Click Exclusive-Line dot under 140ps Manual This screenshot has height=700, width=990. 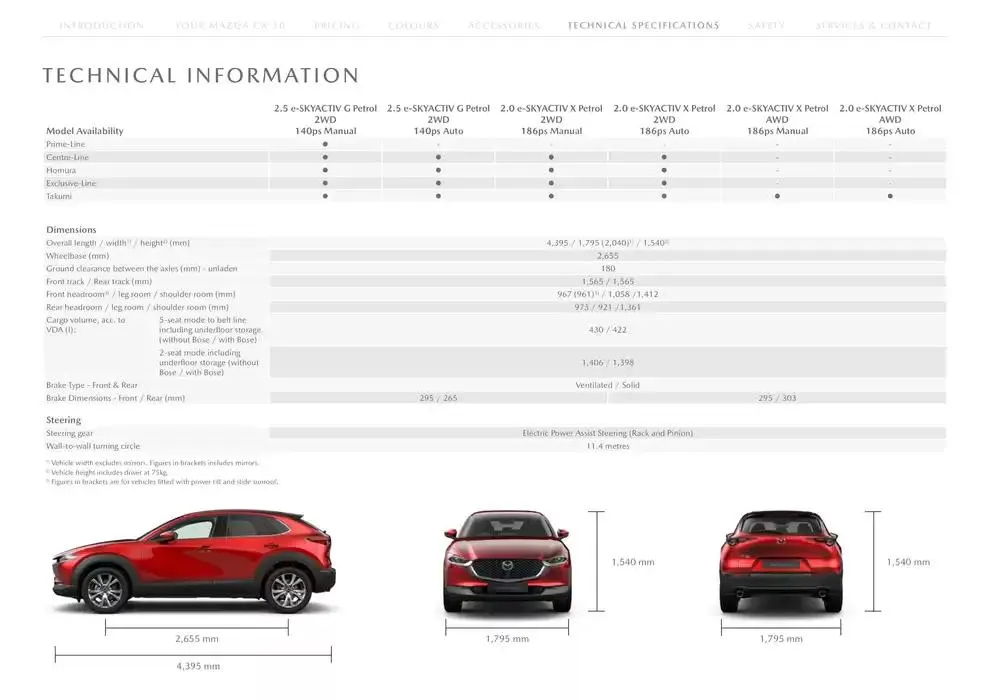[327, 182]
